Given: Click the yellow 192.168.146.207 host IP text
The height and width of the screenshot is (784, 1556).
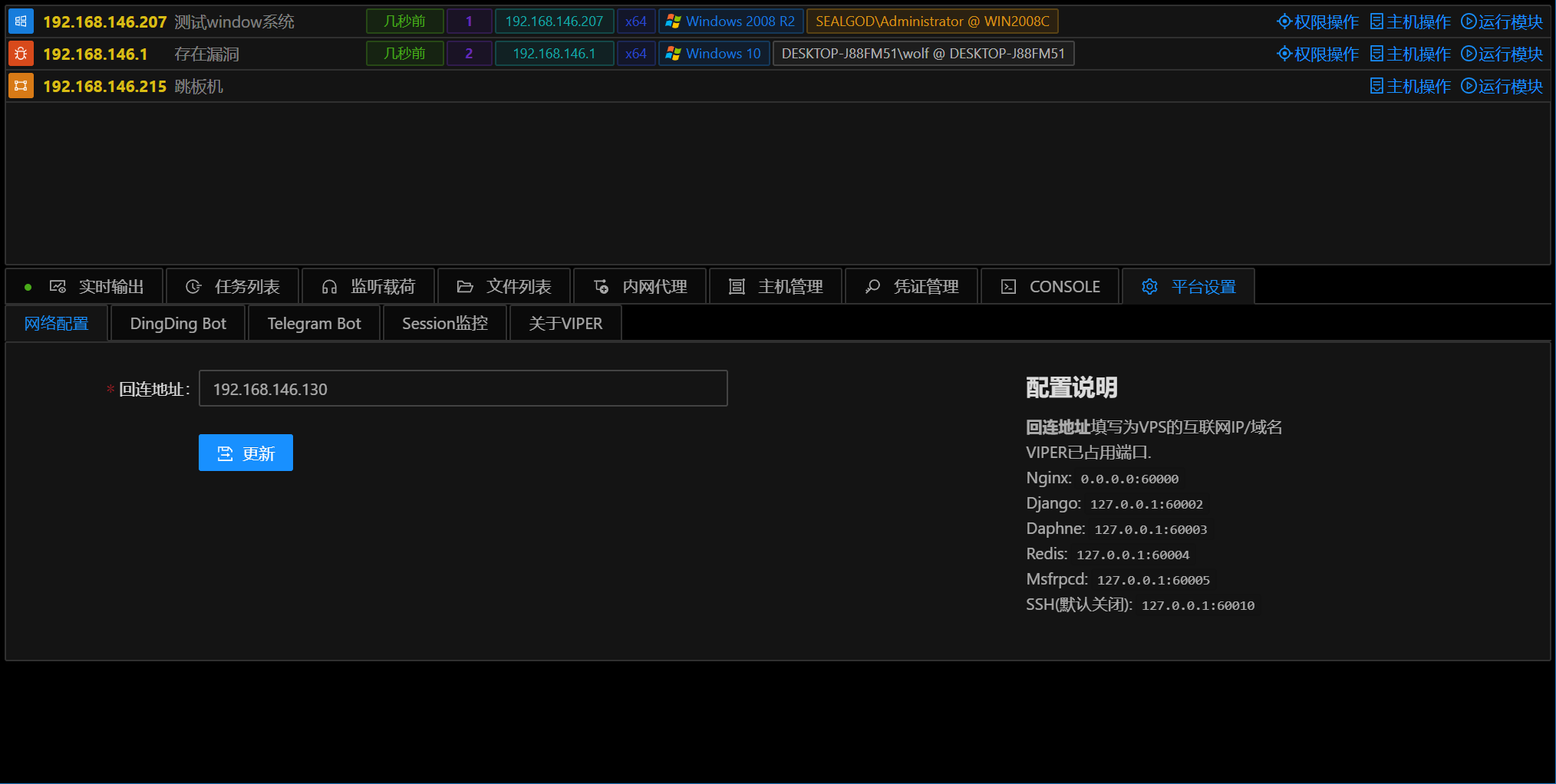Looking at the screenshot, I should (105, 21).
